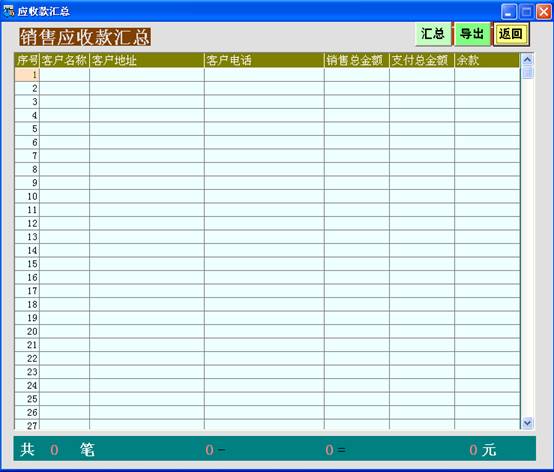Viewport: 554px width, 472px height.
Task: Click the scrollbar up arrow
Action: 527,60
